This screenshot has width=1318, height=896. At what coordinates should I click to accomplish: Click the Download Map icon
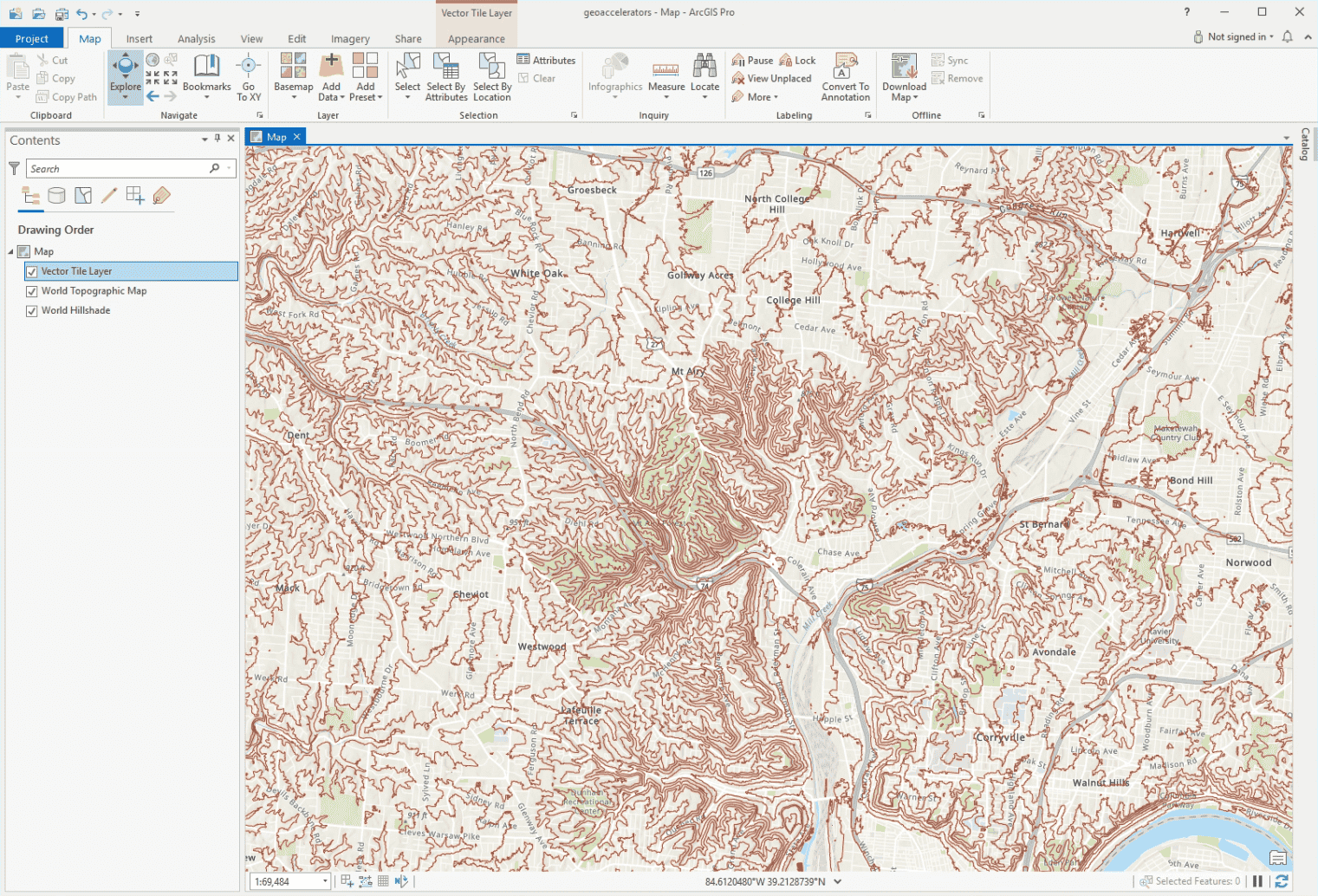pos(904,68)
